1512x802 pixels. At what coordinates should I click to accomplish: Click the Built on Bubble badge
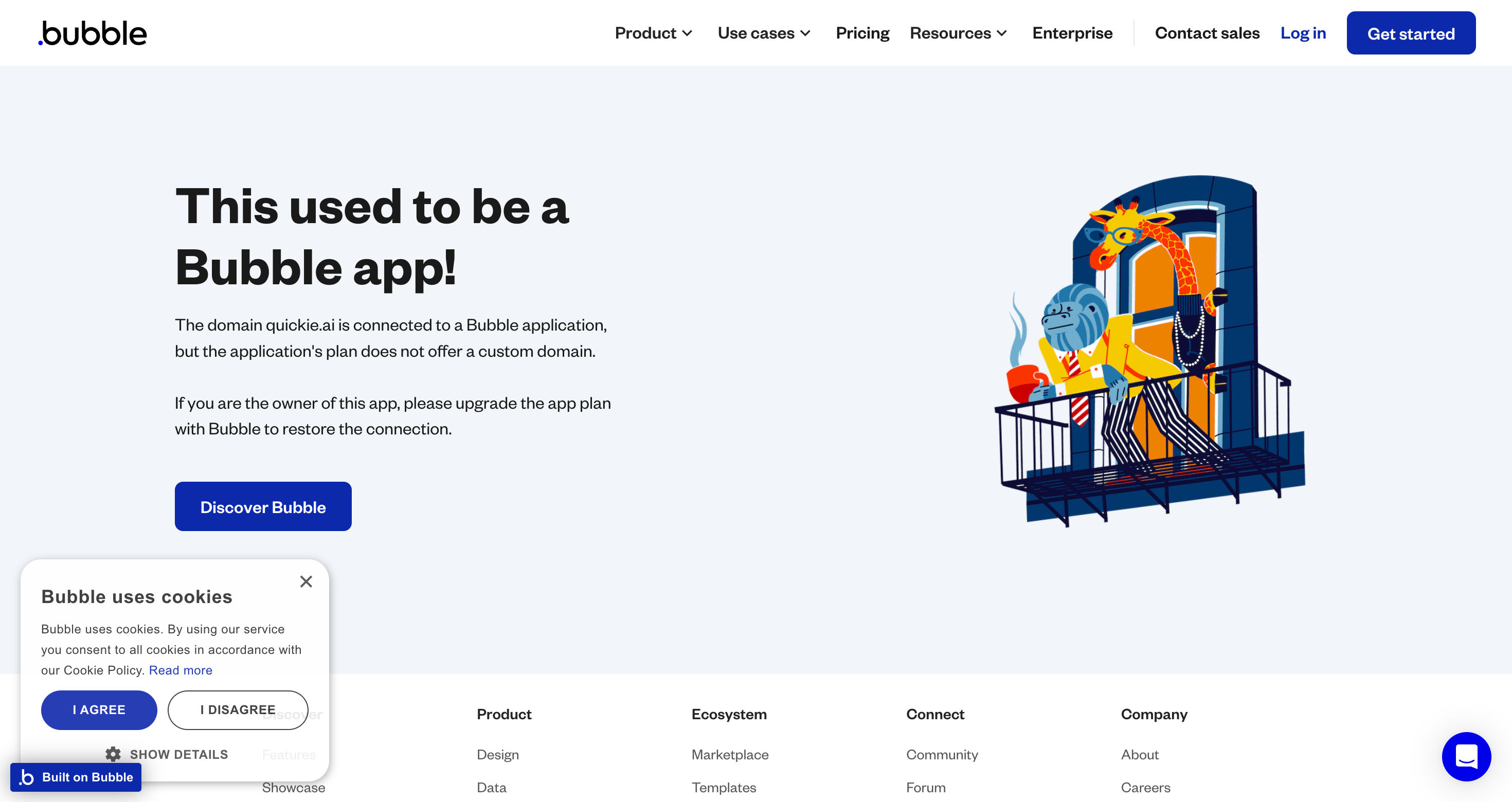pyautogui.click(x=76, y=777)
